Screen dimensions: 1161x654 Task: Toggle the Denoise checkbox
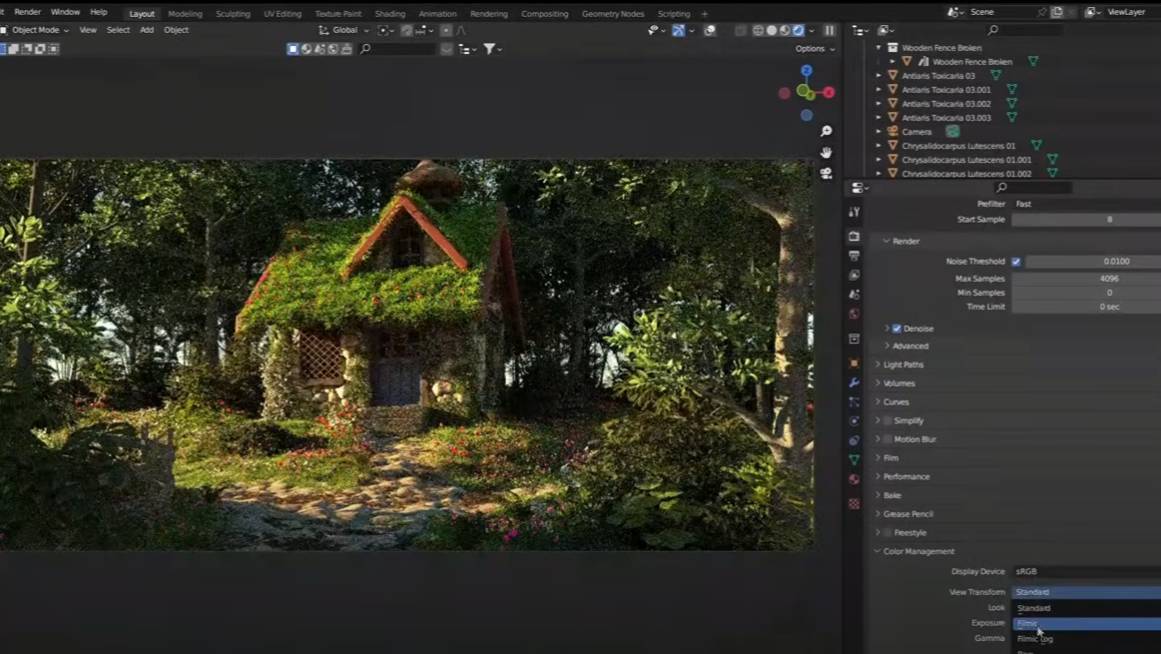pos(897,328)
